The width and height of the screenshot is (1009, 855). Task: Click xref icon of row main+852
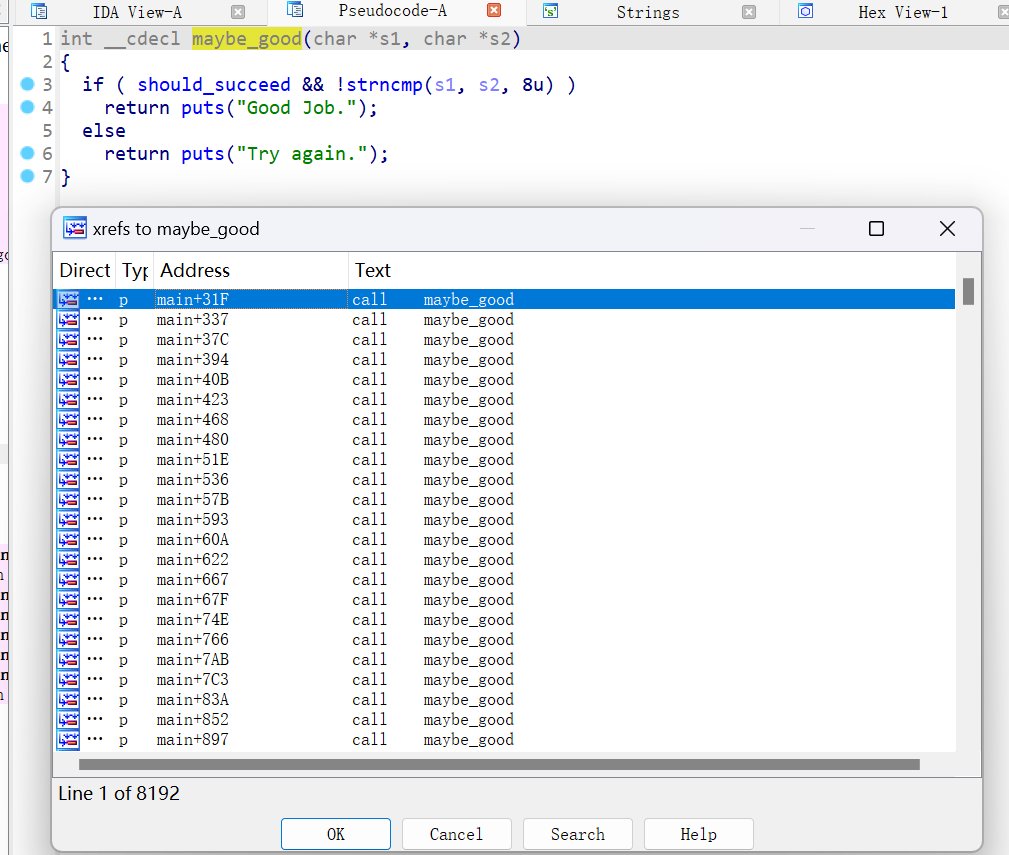pyautogui.click(x=68, y=719)
